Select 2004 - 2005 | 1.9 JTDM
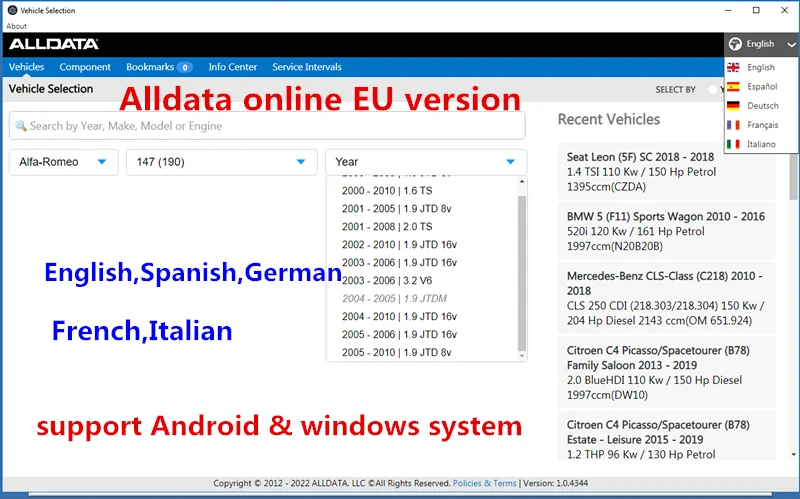The width and height of the screenshot is (800, 499). coord(394,298)
